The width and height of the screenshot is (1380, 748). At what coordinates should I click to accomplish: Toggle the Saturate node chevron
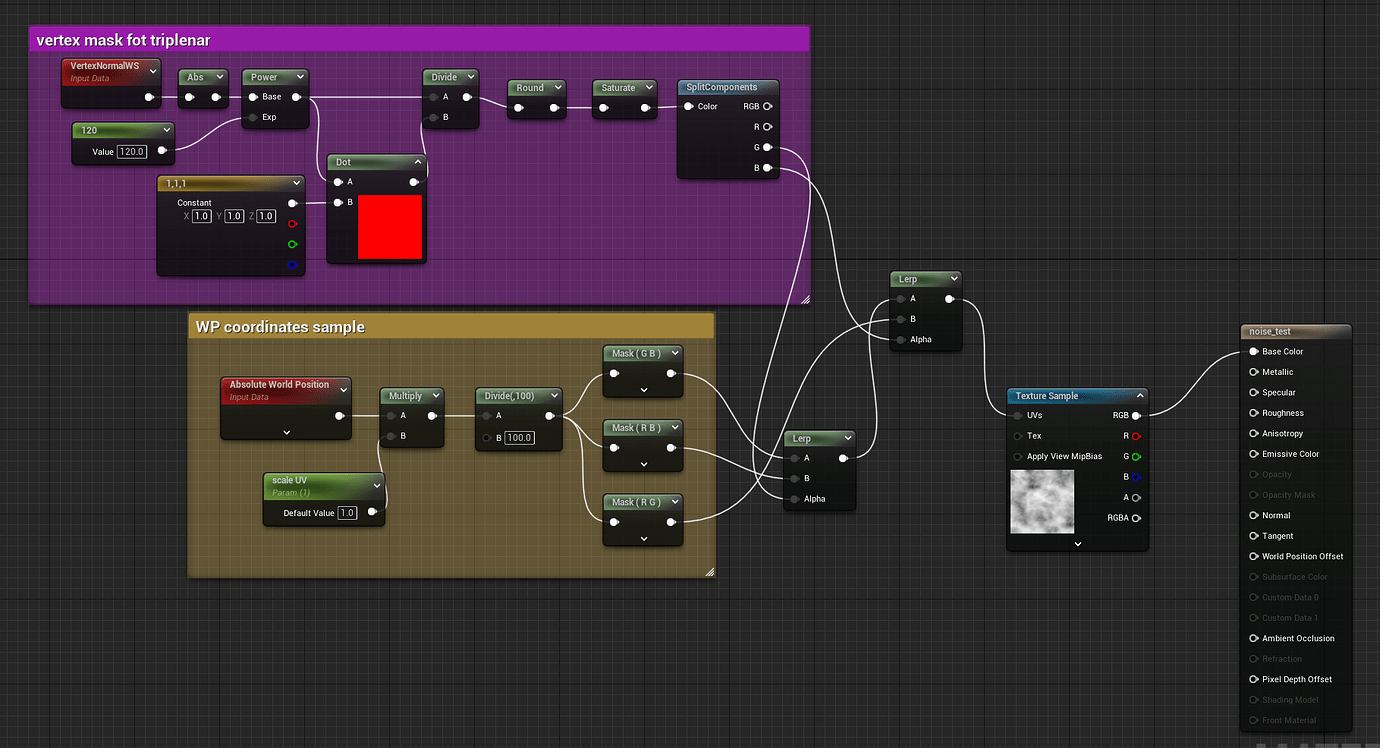click(649, 87)
